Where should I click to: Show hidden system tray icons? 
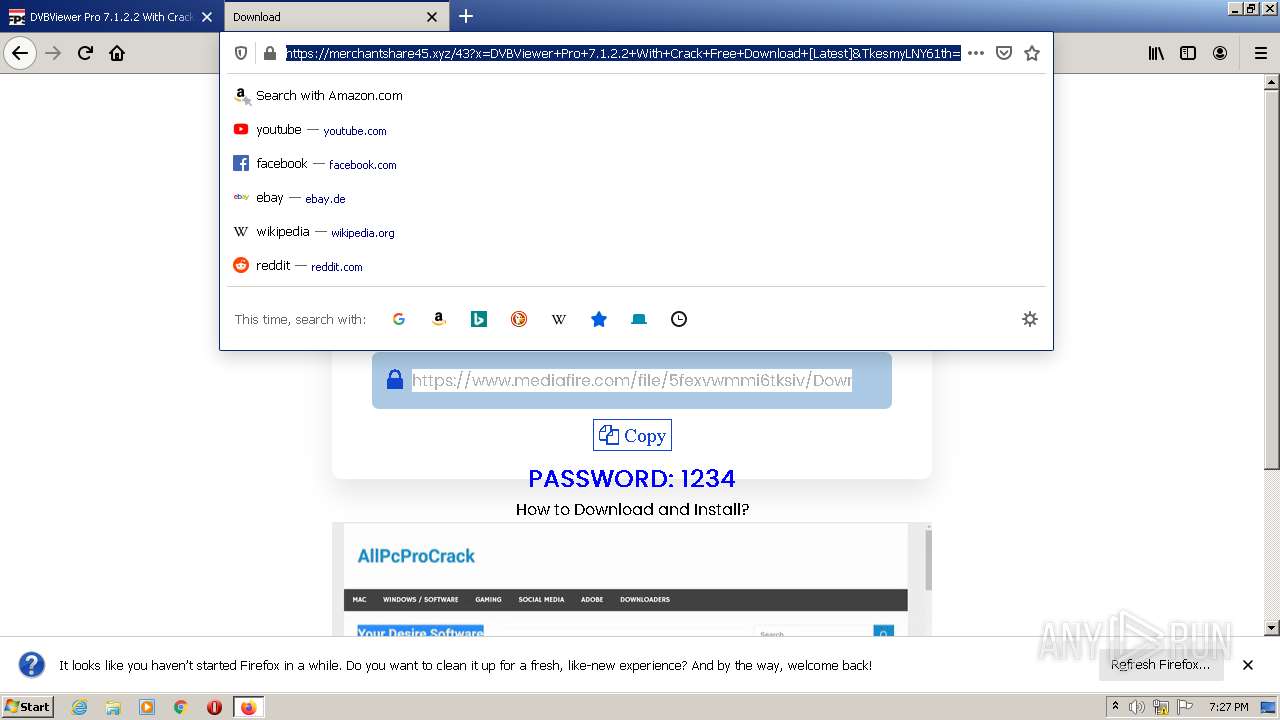(x=1115, y=707)
